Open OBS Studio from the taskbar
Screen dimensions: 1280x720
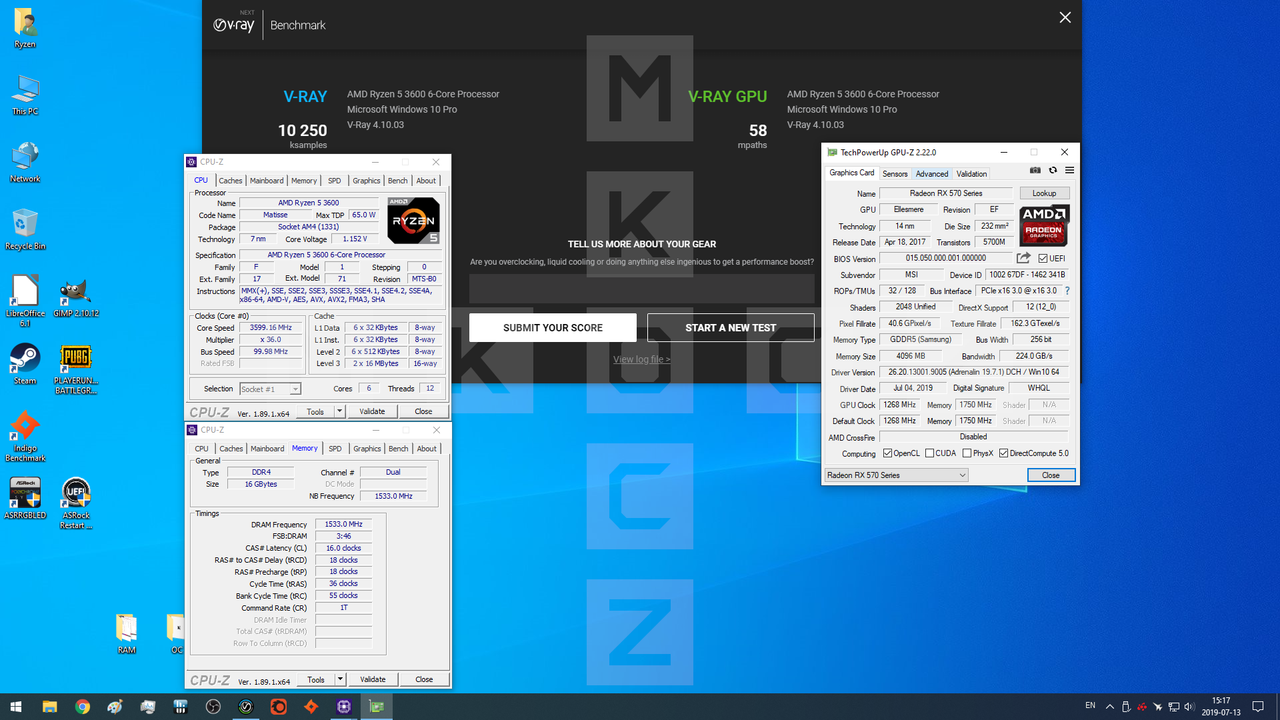click(x=213, y=706)
